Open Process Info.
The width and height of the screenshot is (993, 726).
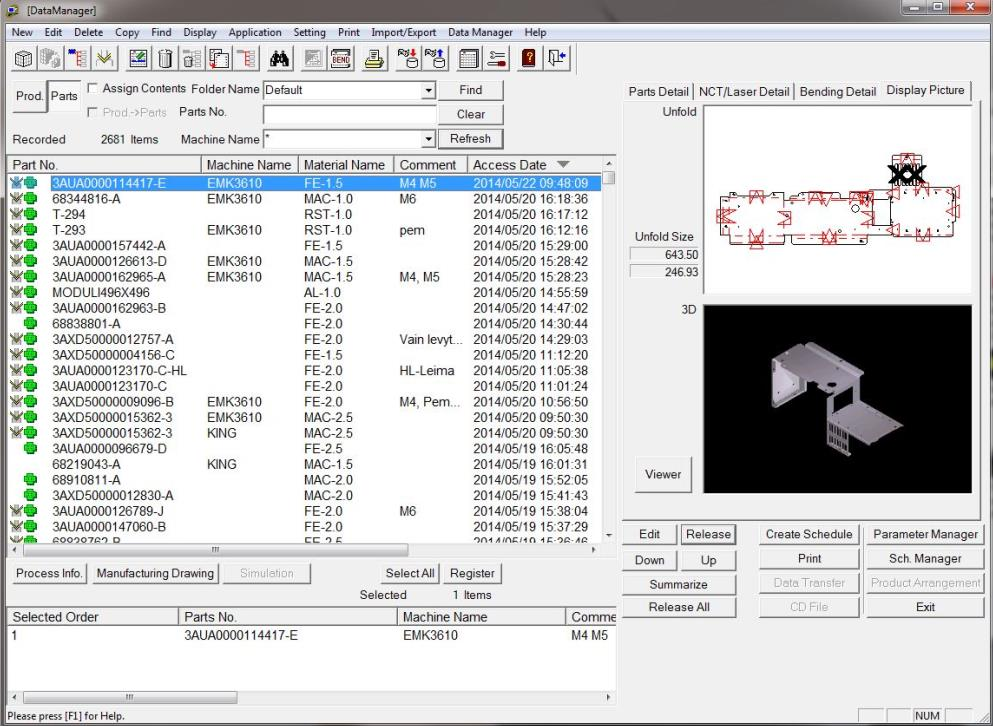pos(49,573)
